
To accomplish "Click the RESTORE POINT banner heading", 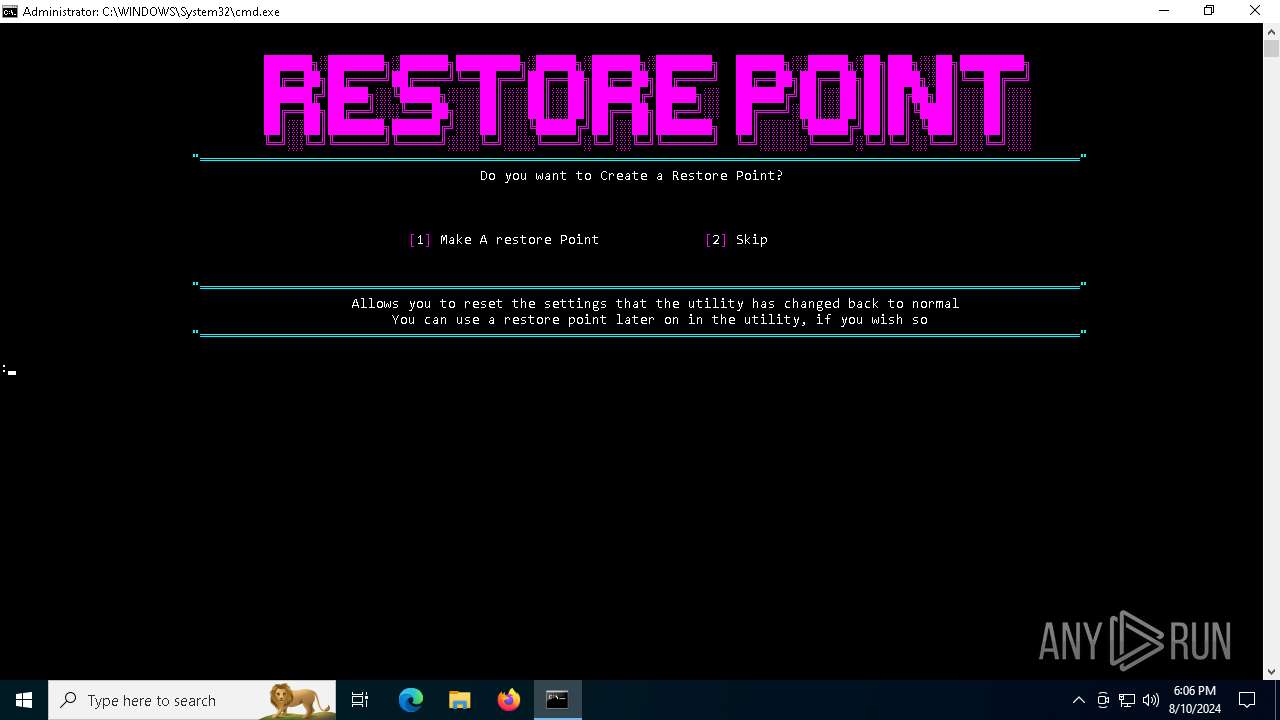I will [647, 101].
